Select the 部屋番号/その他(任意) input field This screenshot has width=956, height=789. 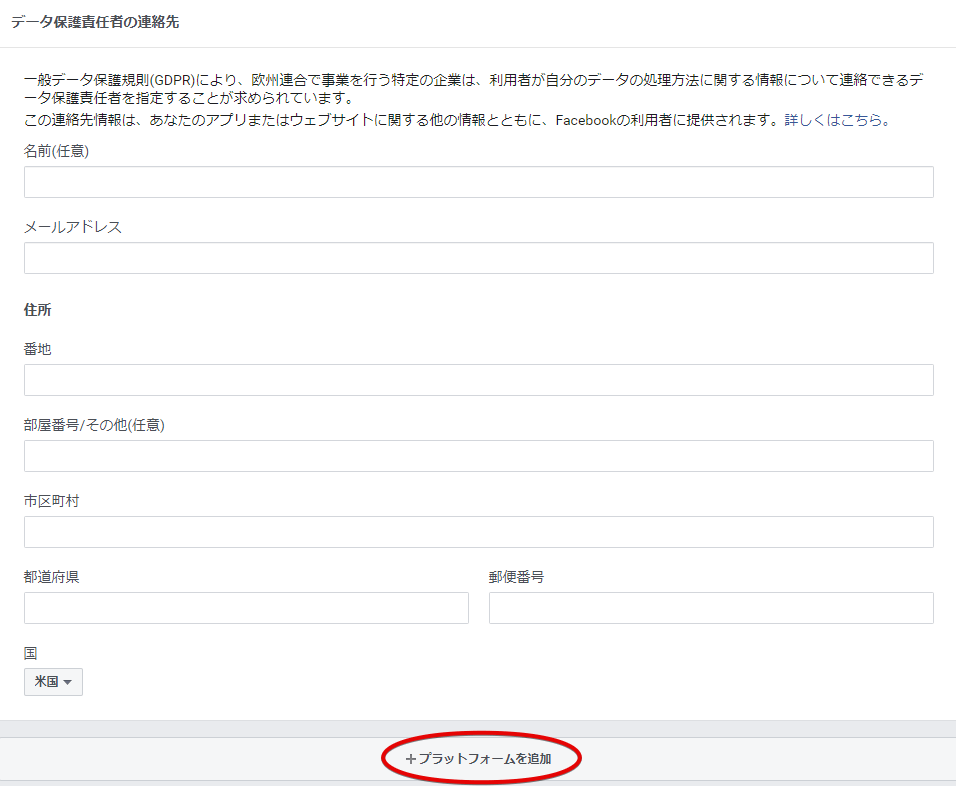[479, 457]
